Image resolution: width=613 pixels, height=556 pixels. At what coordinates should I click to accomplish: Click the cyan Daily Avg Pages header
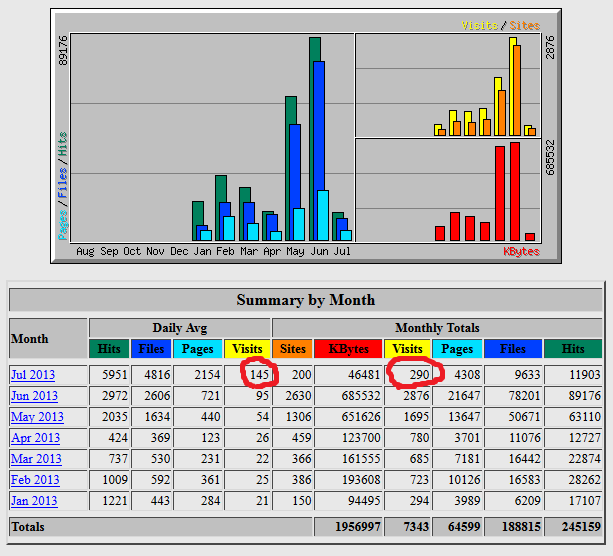[x=197, y=349]
